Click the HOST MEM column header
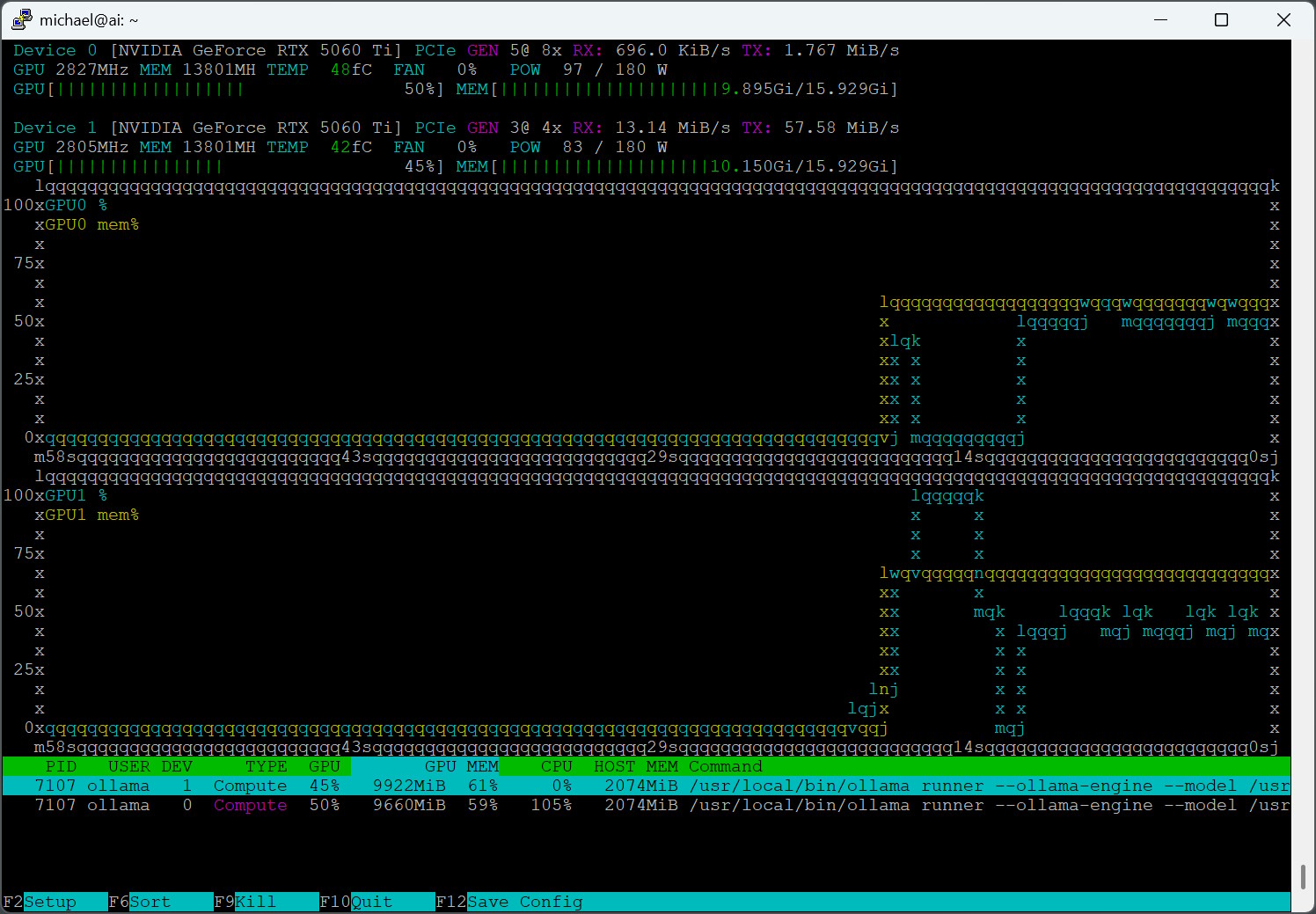The image size is (1316, 914). (x=635, y=766)
